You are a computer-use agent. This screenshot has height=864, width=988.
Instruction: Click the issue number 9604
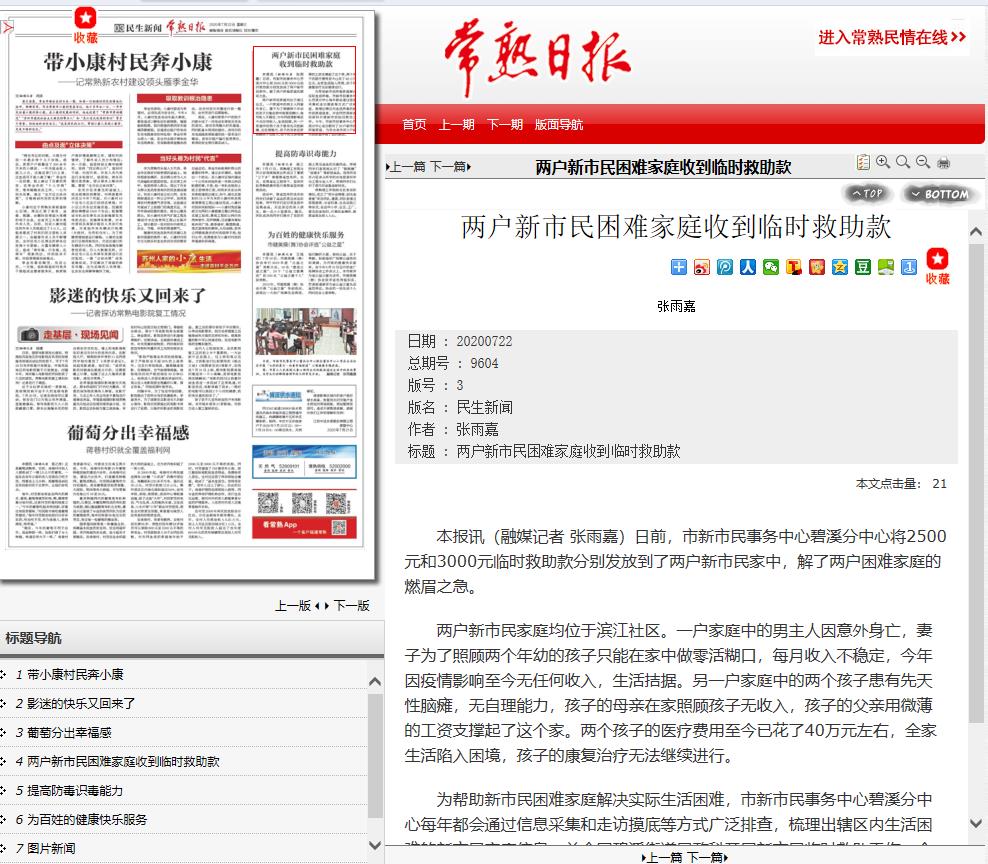(484, 363)
